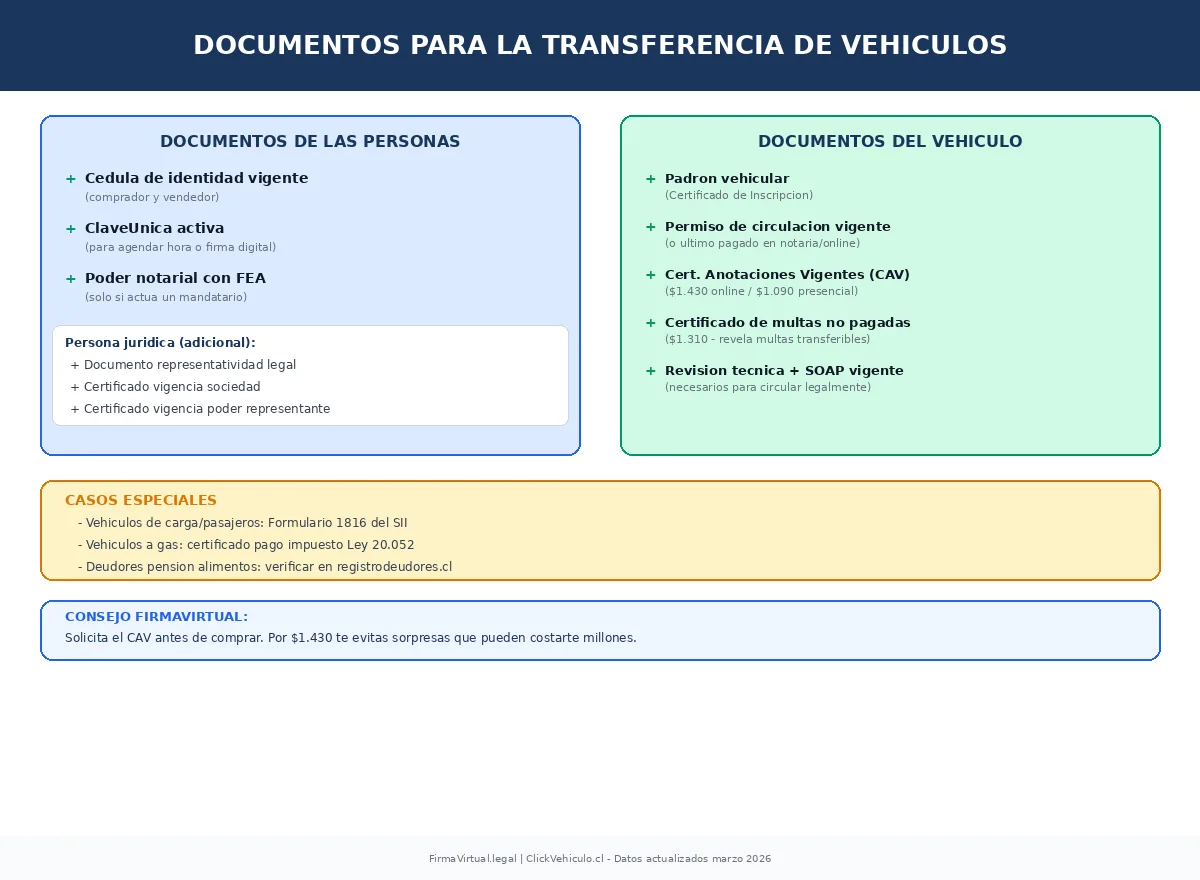The height and width of the screenshot is (880, 1200).
Task: Expand the ClaveUnica activa entry
Action: tap(70, 229)
